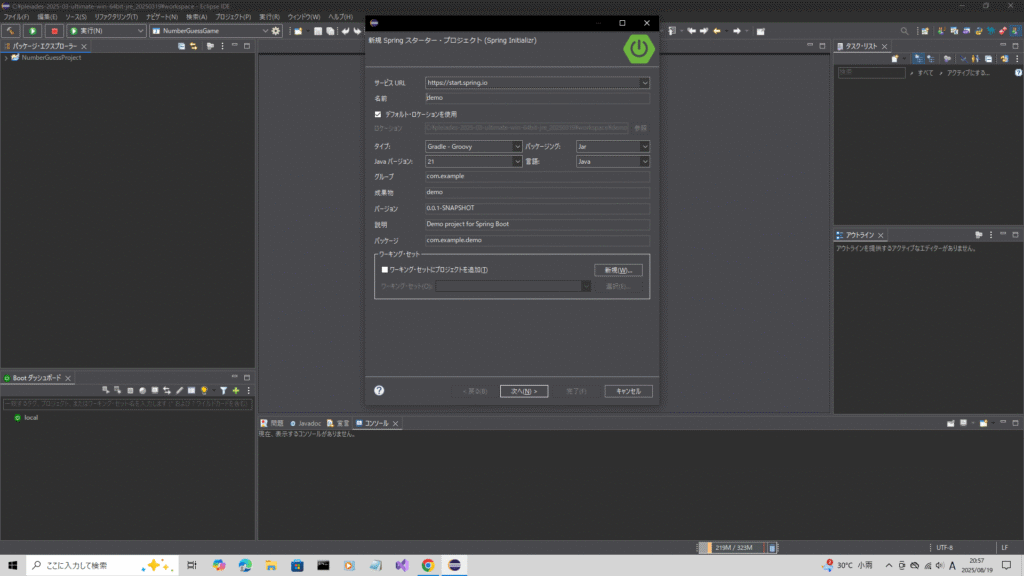
Task: Expand the NumberGuessProject tree node
Action: coord(6,58)
